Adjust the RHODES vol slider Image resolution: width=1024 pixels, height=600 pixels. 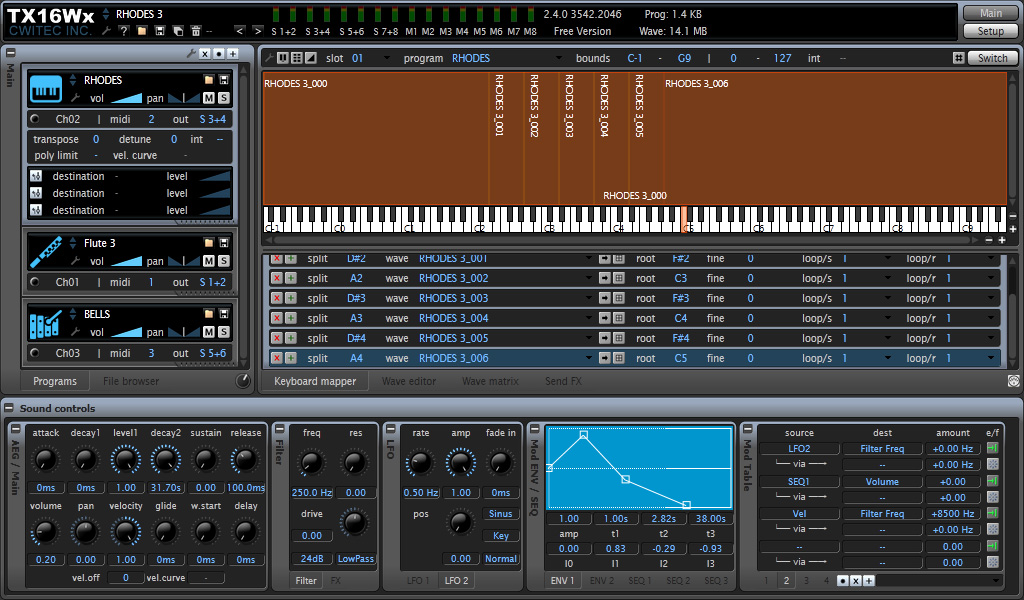coord(126,99)
